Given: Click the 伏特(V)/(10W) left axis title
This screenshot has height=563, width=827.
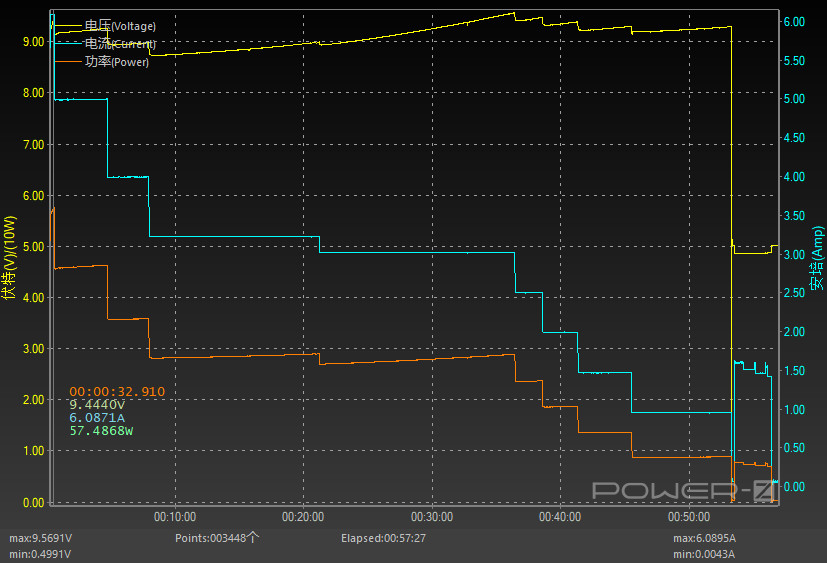Looking at the screenshot, I should (x=9, y=258).
